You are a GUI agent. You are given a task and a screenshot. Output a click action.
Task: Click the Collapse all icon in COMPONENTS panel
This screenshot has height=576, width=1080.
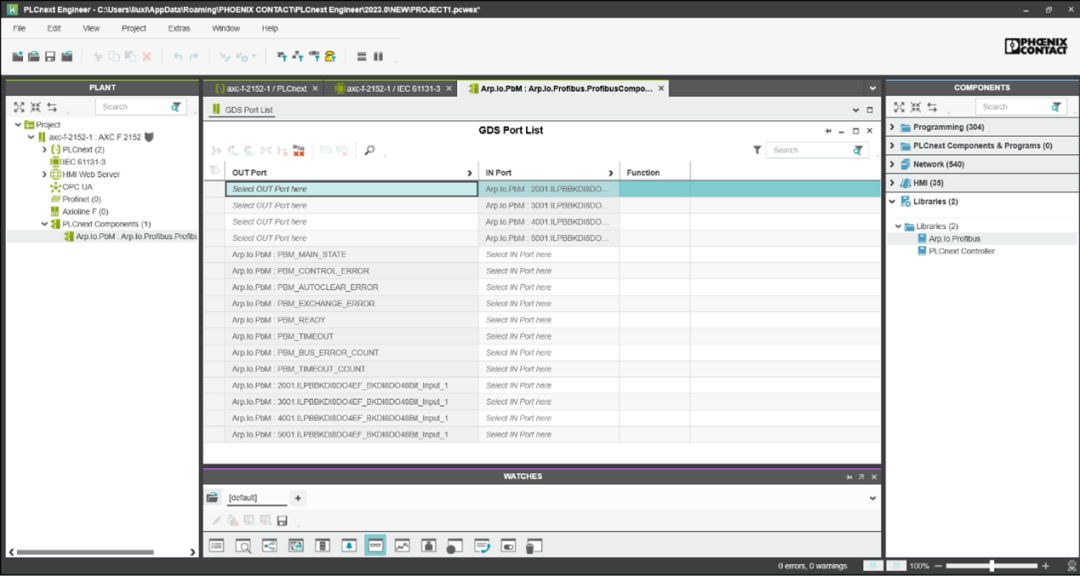tap(916, 107)
